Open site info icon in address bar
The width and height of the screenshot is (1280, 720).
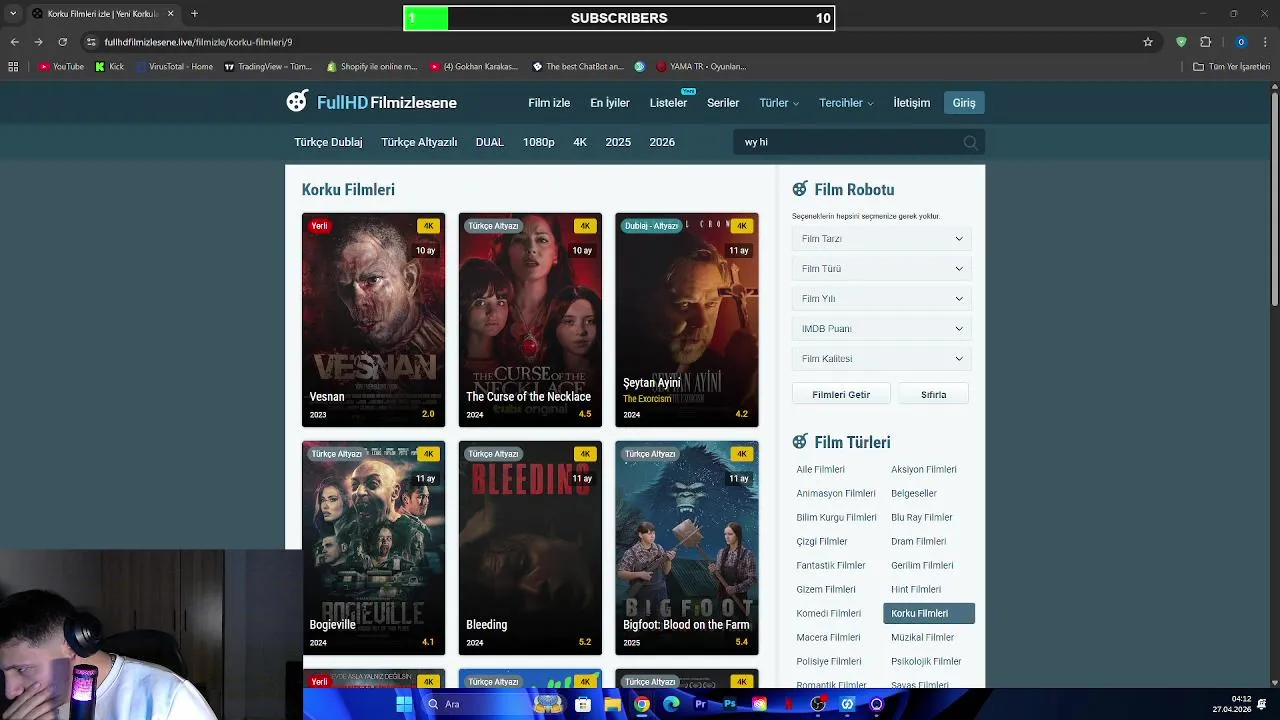[x=91, y=42]
